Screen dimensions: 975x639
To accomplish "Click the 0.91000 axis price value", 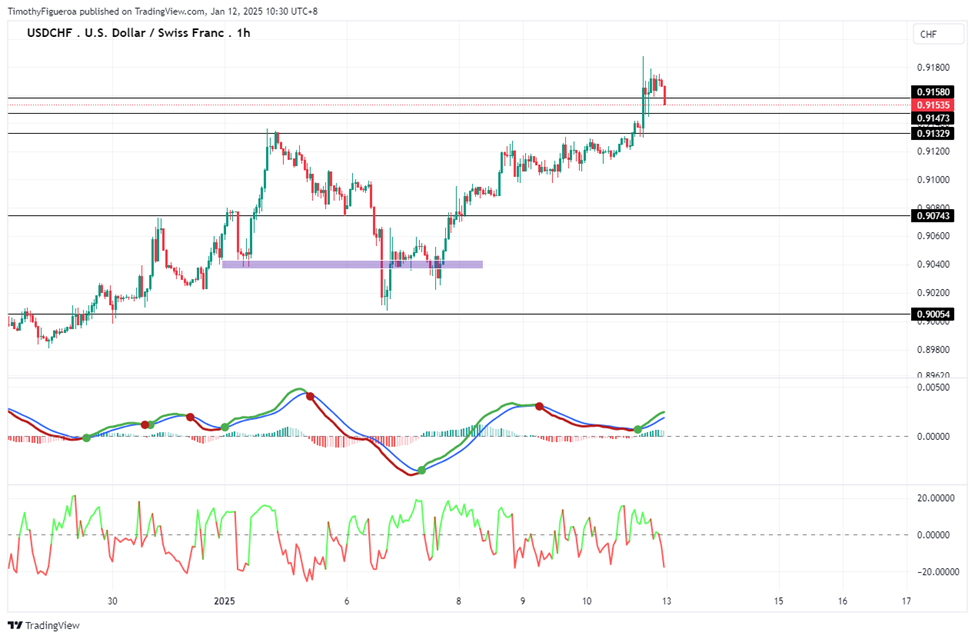I will pos(933,180).
